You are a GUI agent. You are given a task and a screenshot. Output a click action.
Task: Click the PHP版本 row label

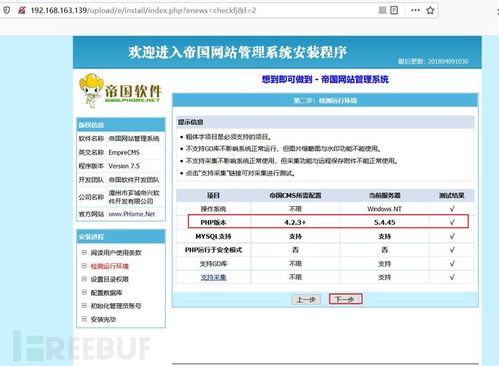(x=213, y=222)
